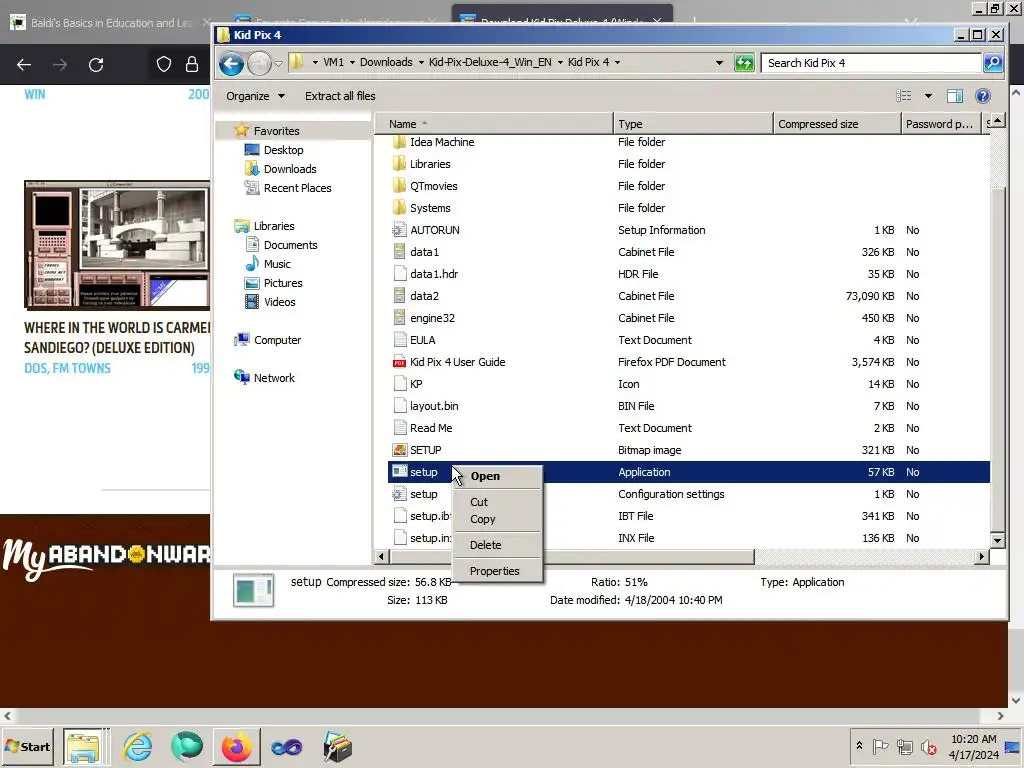Select Libraries in the navigation pane
The height and width of the screenshot is (768, 1024).
click(274, 226)
